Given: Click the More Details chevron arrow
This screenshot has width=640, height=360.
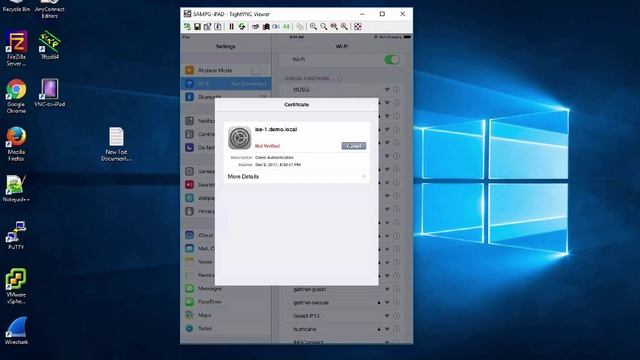Looking at the screenshot, I should click(x=364, y=177).
